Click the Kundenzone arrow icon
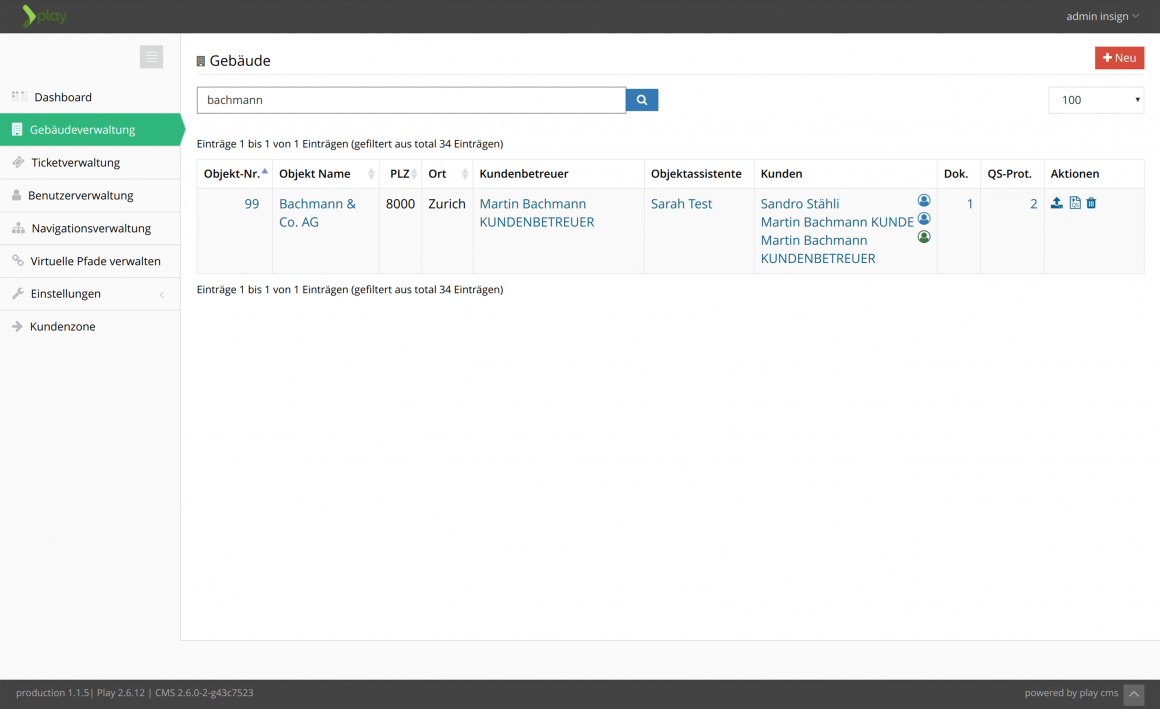The width and height of the screenshot is (1160, 709). point(18,326)
